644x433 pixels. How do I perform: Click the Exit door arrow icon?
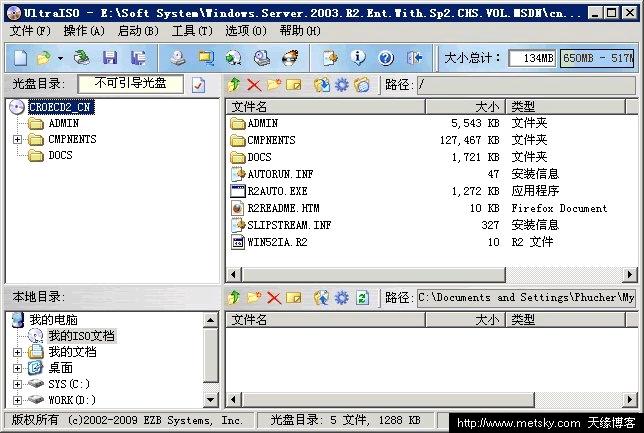(x=414, y=58)
